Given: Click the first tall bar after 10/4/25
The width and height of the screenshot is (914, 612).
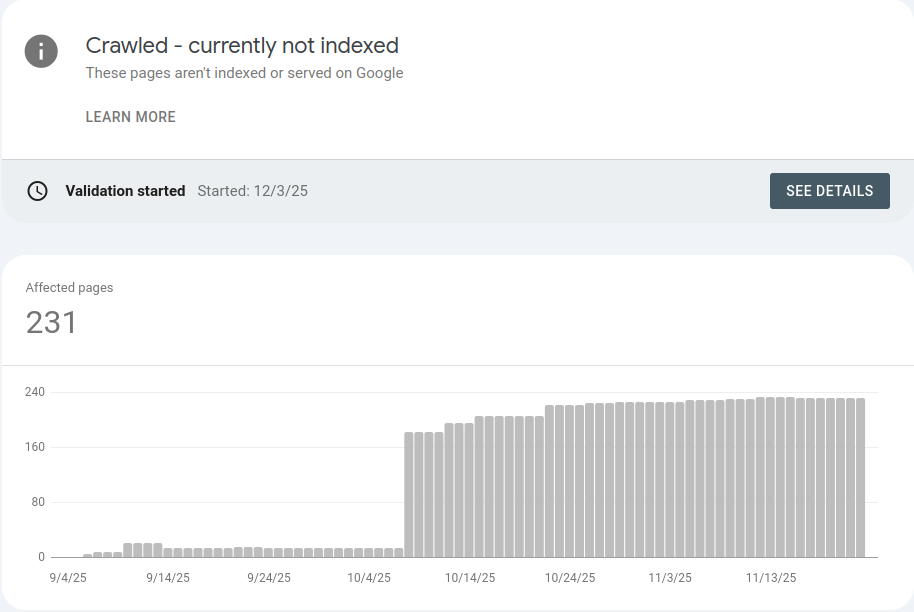Looking at the screenshot, I should [409, 495].
